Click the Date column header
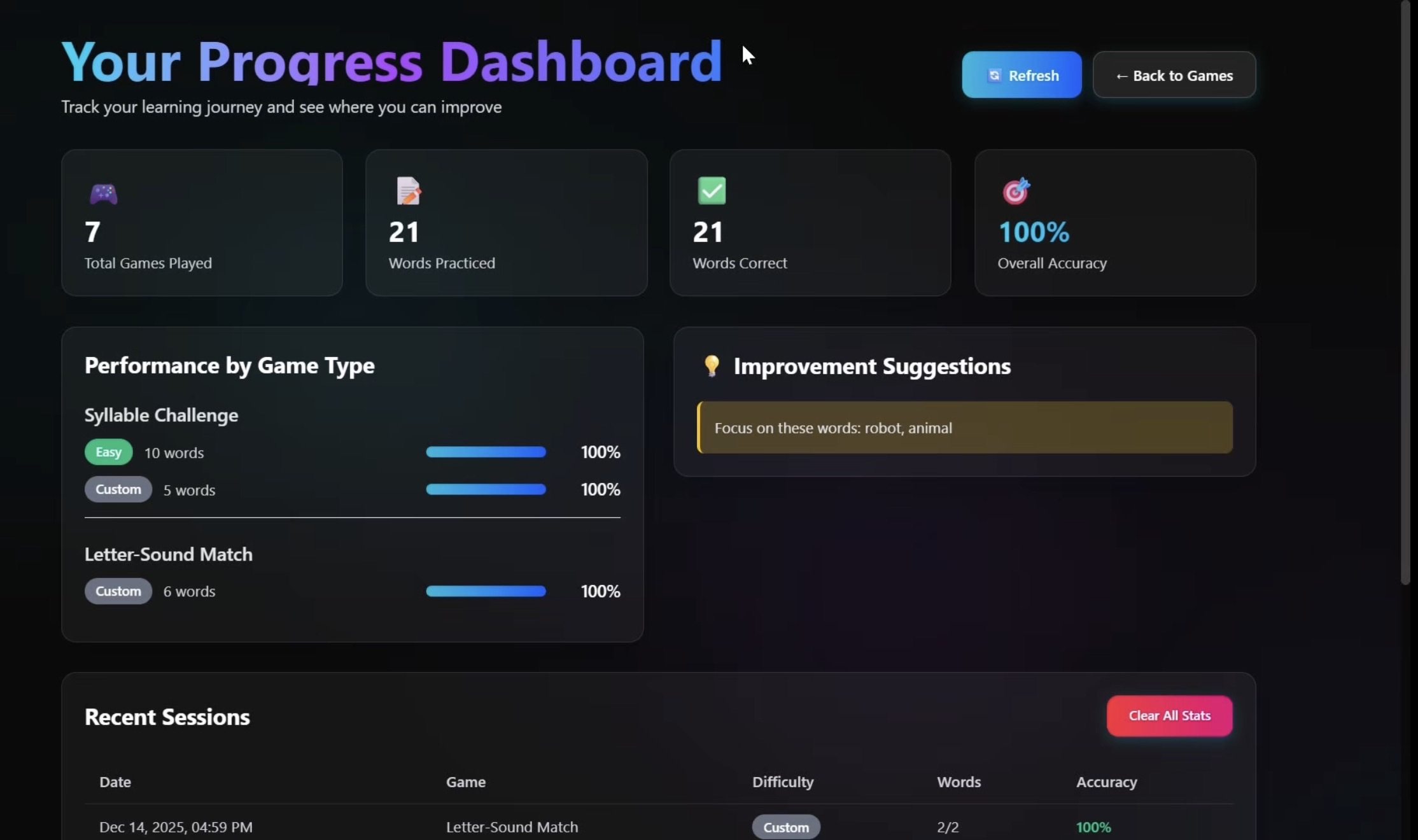The height and width of the screenshot is (840, 1418). point(115,782)
